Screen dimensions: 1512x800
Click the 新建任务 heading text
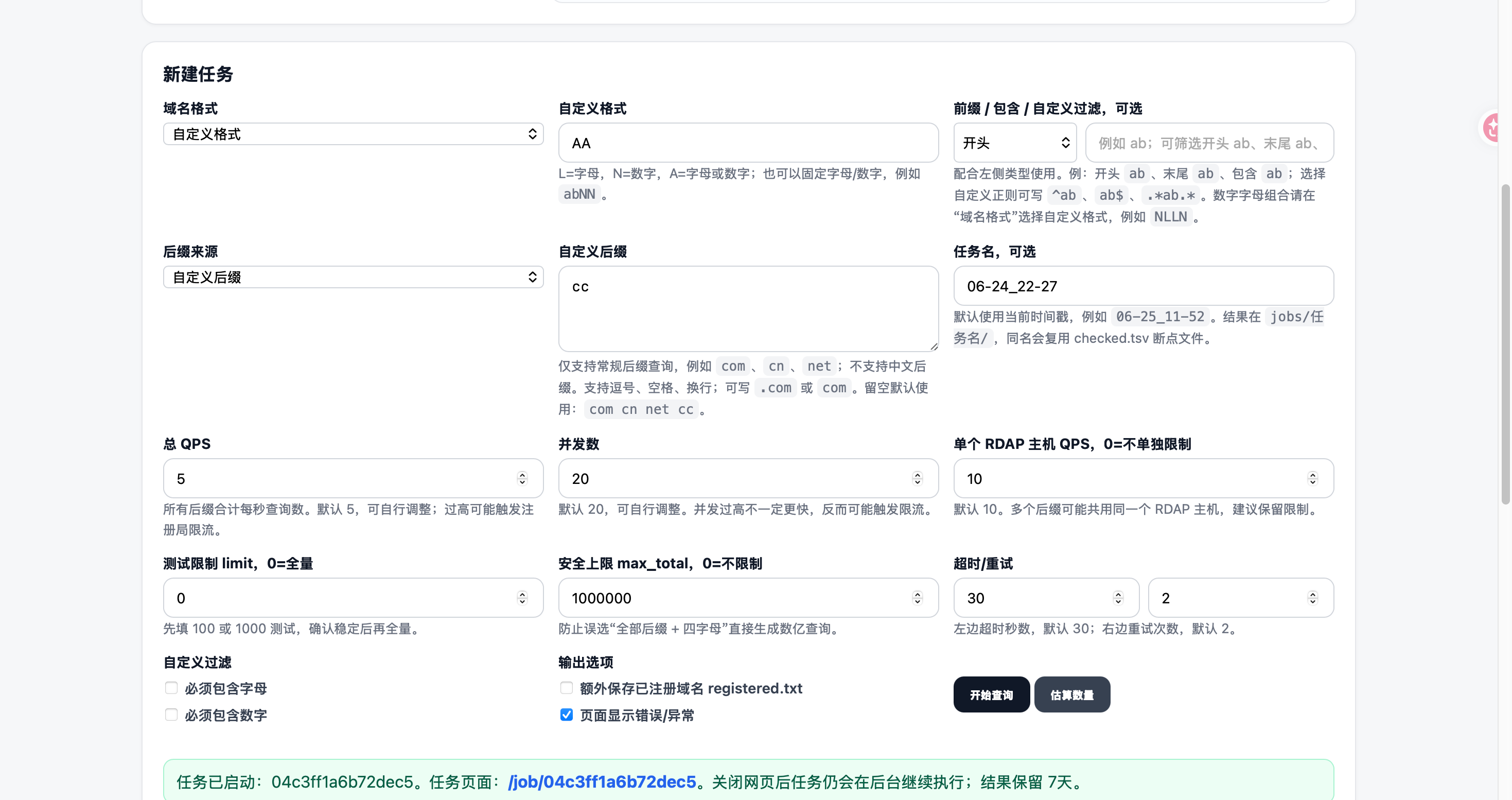click(x=198, y=74)
